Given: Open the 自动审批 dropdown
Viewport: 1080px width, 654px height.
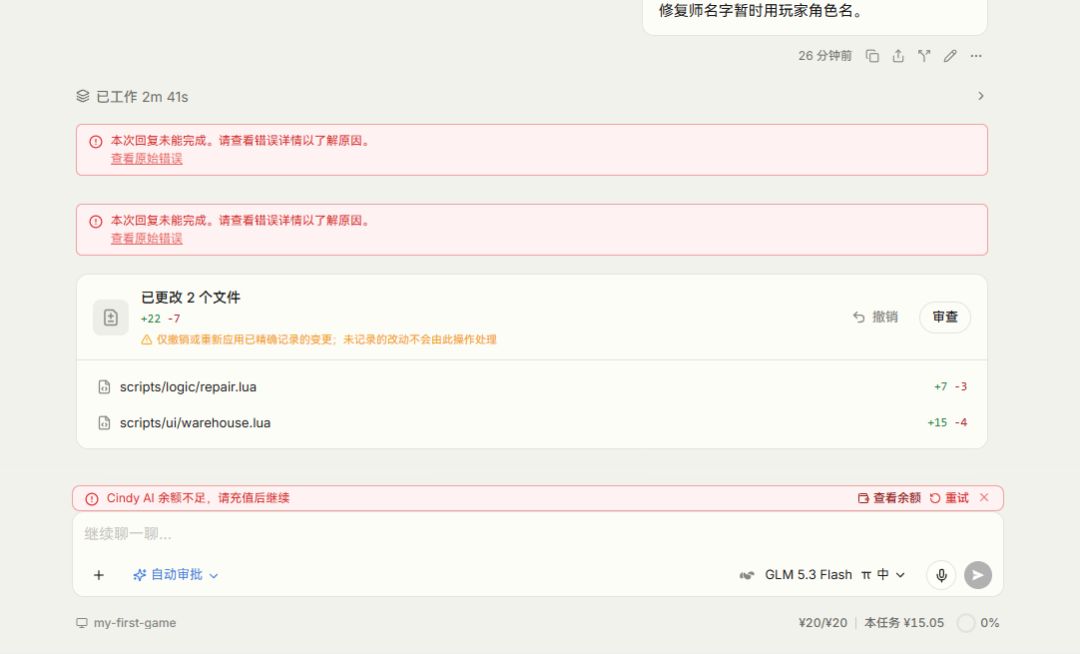Looking at the screenshot, I should coord(176,575).
